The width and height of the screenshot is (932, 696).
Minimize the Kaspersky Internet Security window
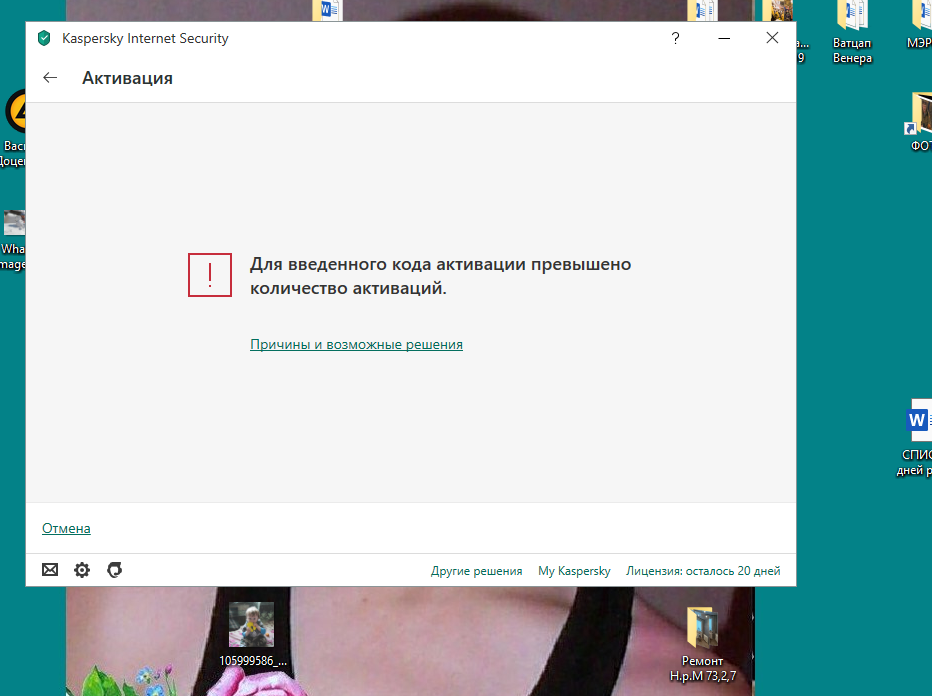pos(724,38)
